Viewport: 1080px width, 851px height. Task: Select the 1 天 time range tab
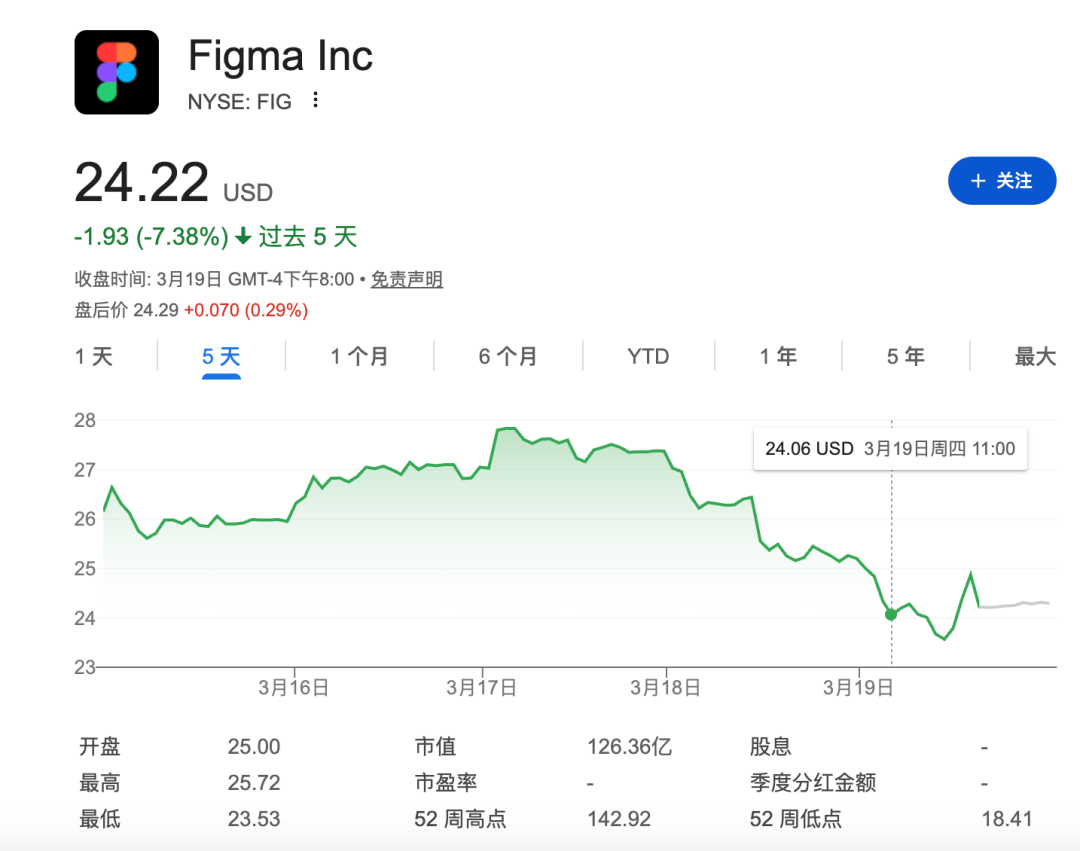94,357
